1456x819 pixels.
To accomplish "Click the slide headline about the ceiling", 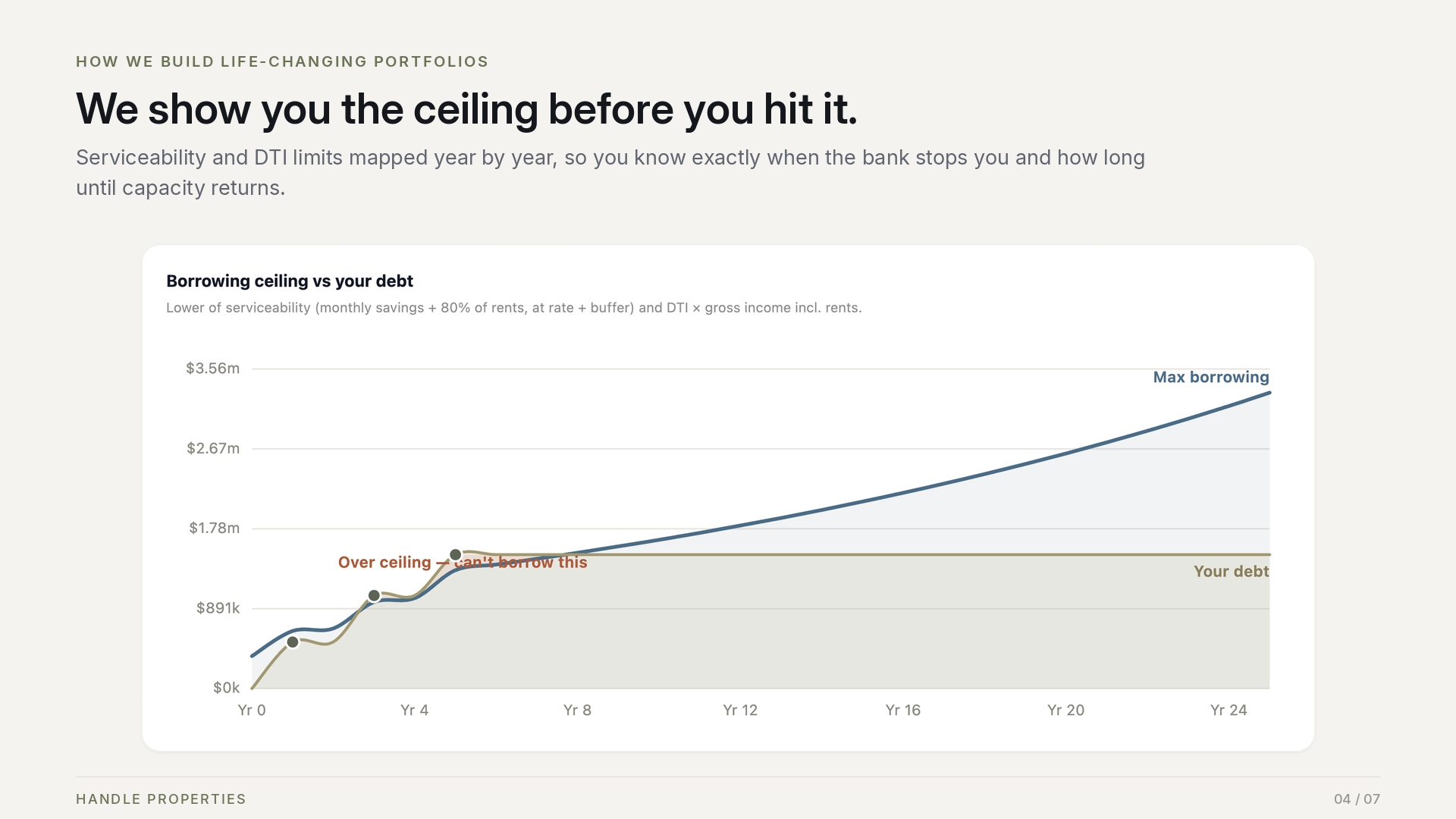I will coord(466,108).
